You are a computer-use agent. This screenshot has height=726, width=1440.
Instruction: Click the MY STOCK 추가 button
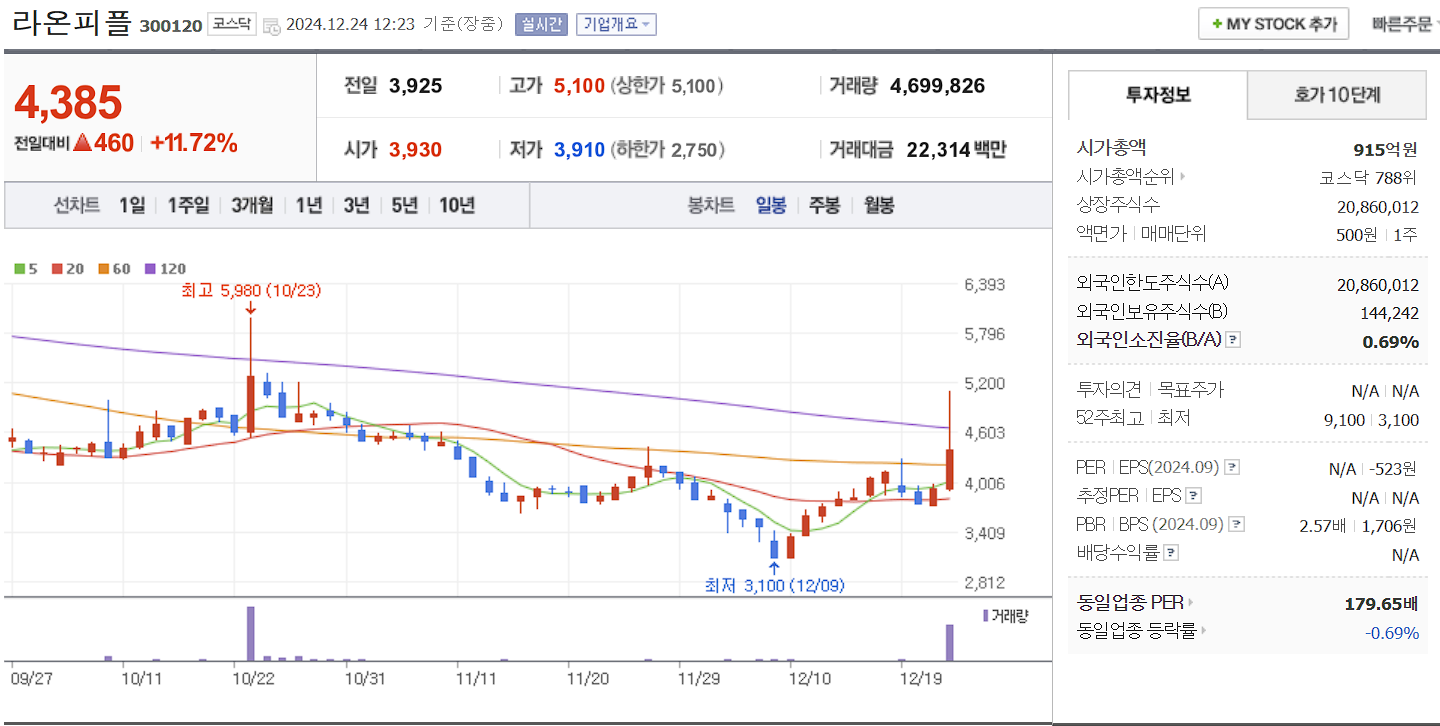(1273, 23)
